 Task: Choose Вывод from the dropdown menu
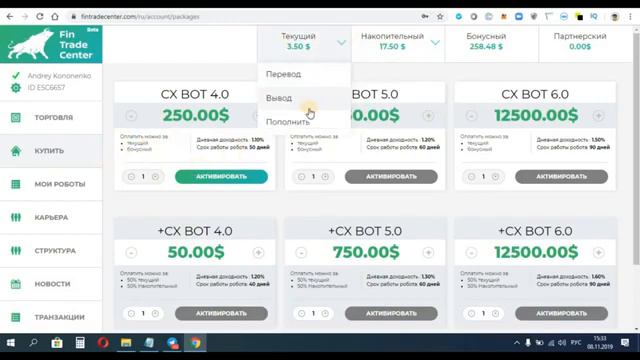[304, 98]
